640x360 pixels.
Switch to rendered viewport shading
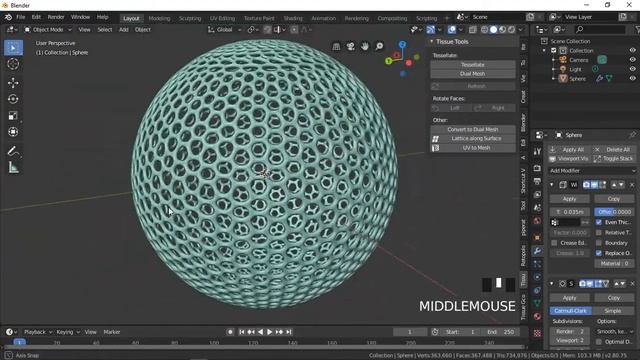511,30
